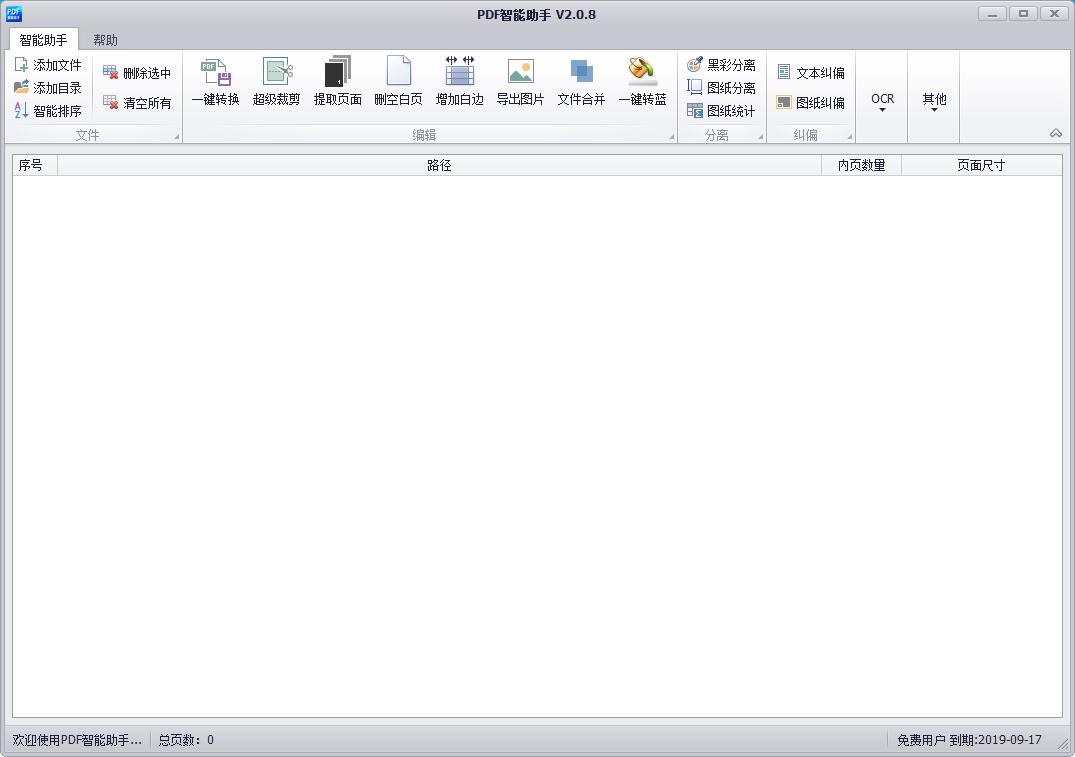Click the 提取页面 extract pages icon
The image size is (1075, 757).
click(x=338, y=82)
